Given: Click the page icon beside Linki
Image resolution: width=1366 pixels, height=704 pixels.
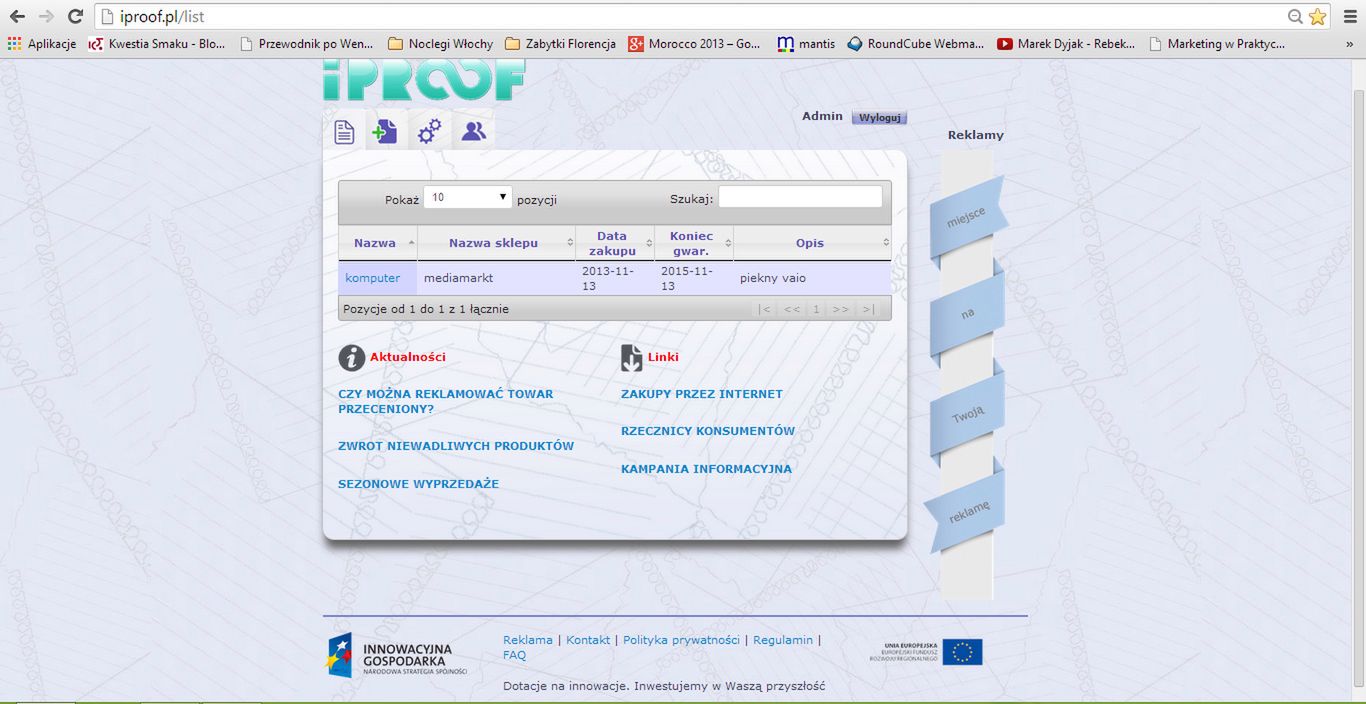Looking at the screenshot, I should 631,355.
